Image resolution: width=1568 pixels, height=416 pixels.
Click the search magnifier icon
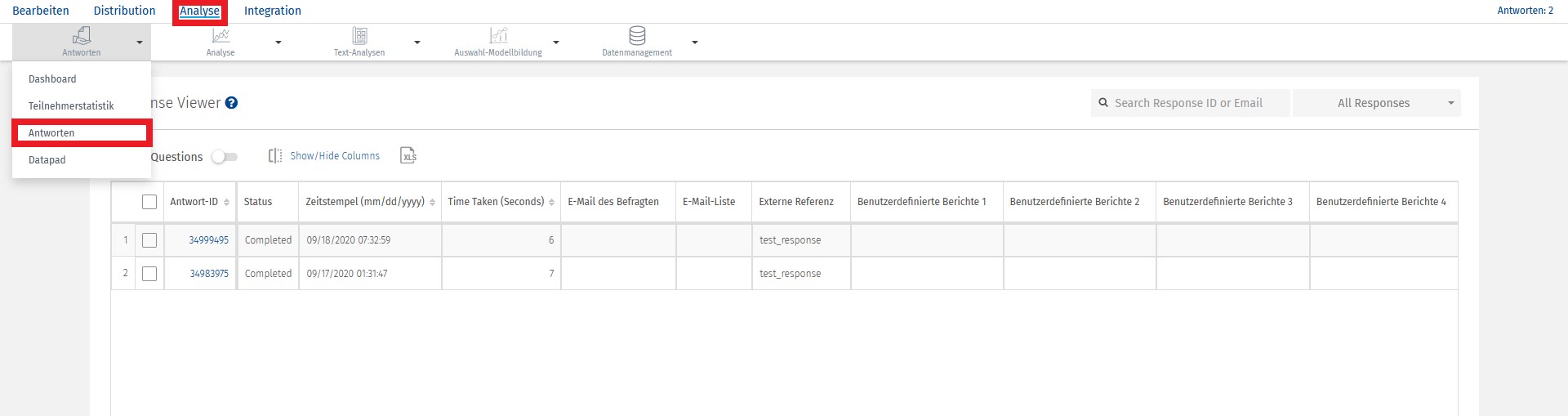[1103, 103]
